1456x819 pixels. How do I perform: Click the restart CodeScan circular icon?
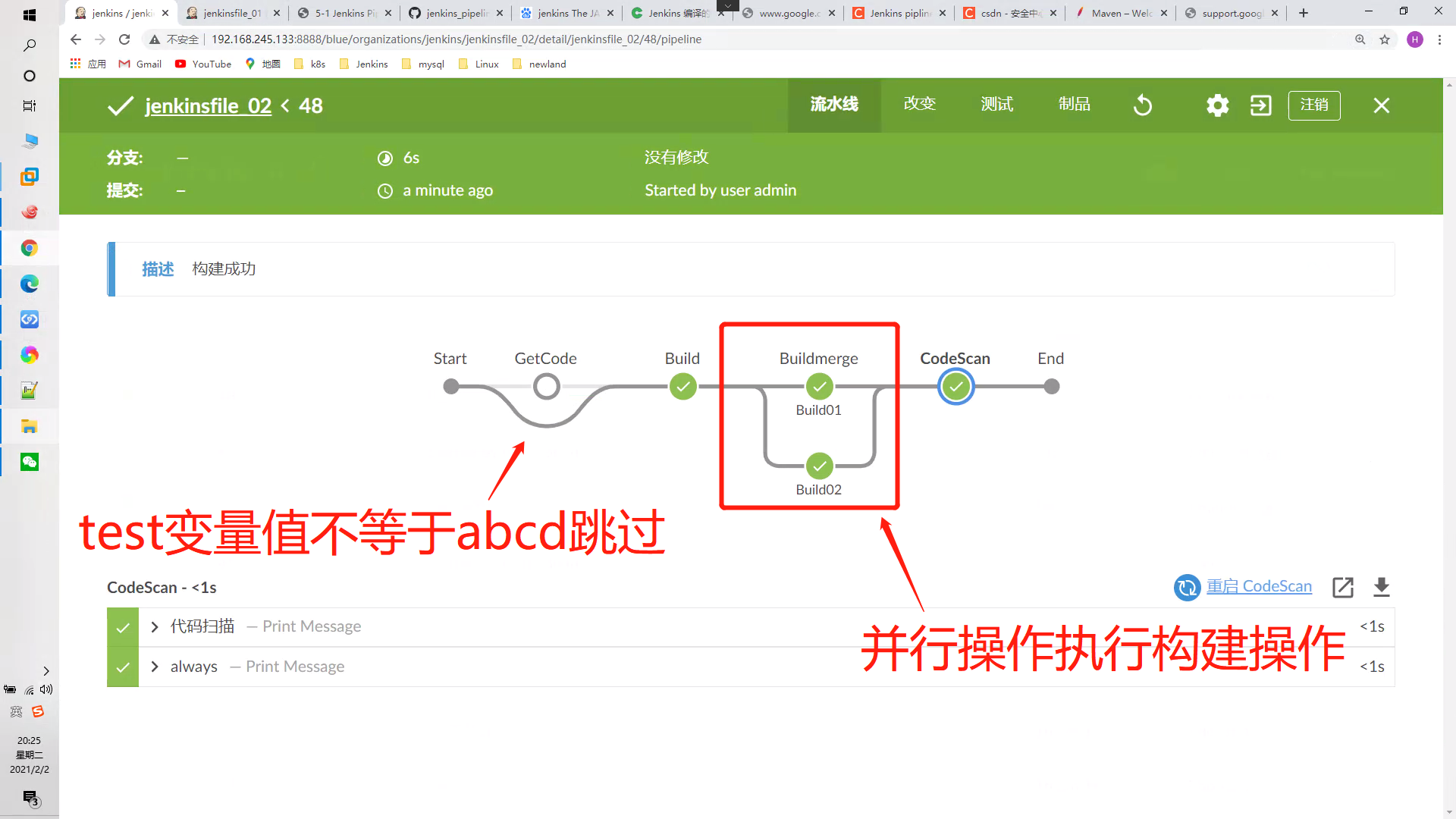[1187, 587]
